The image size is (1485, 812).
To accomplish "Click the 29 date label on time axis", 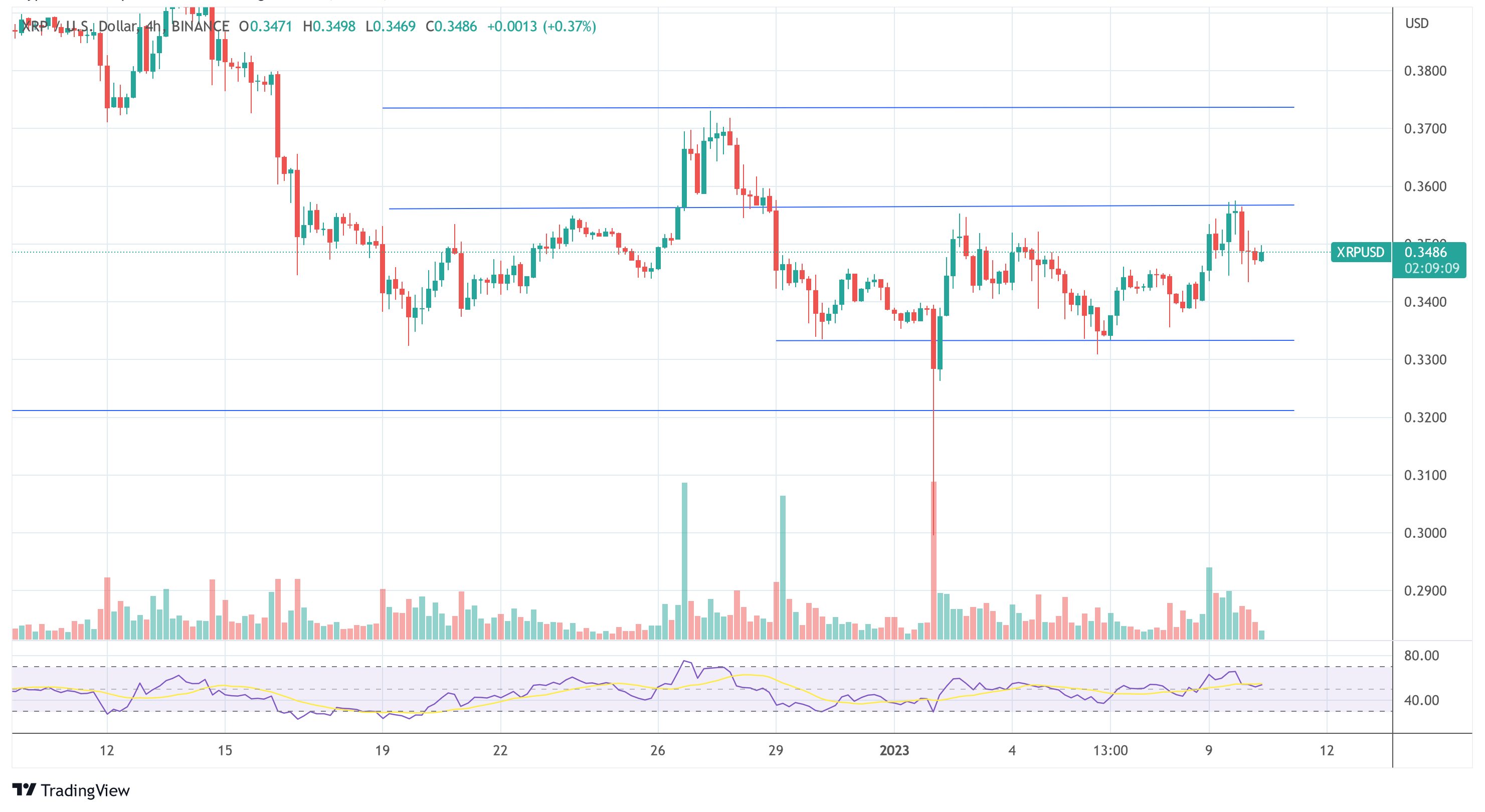I will coord(776,751).
